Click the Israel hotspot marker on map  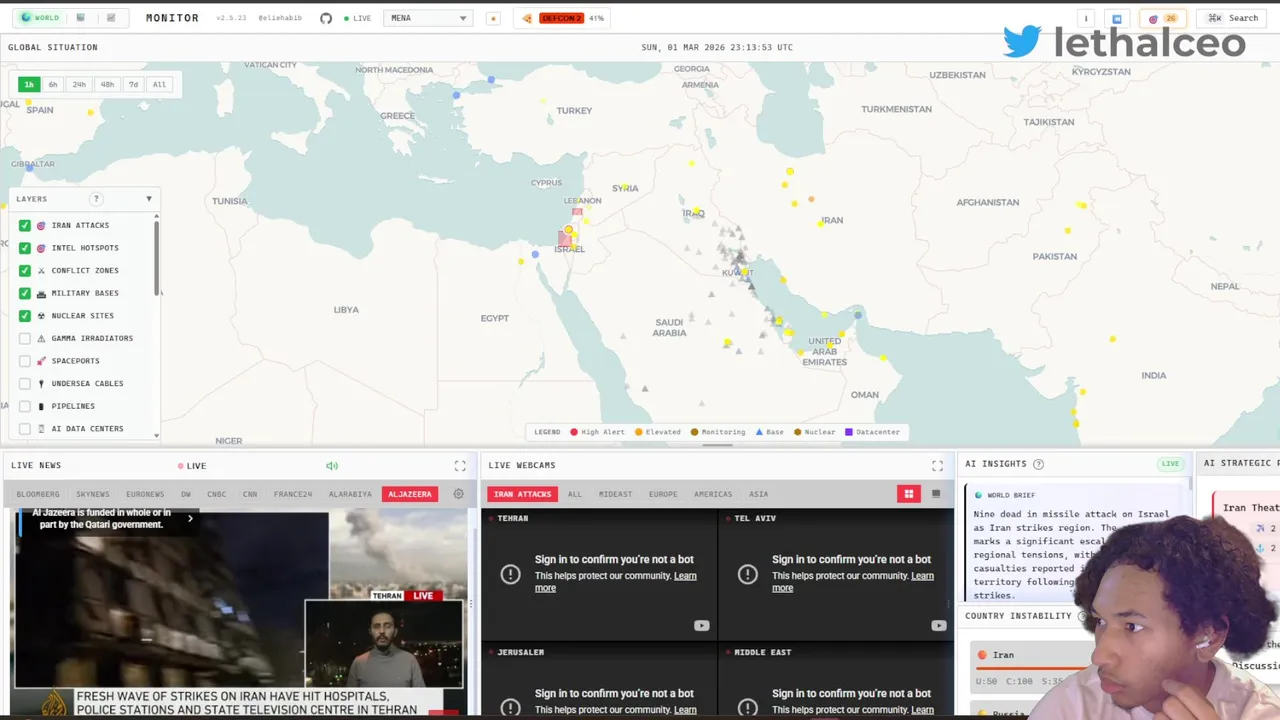point(568,230)
